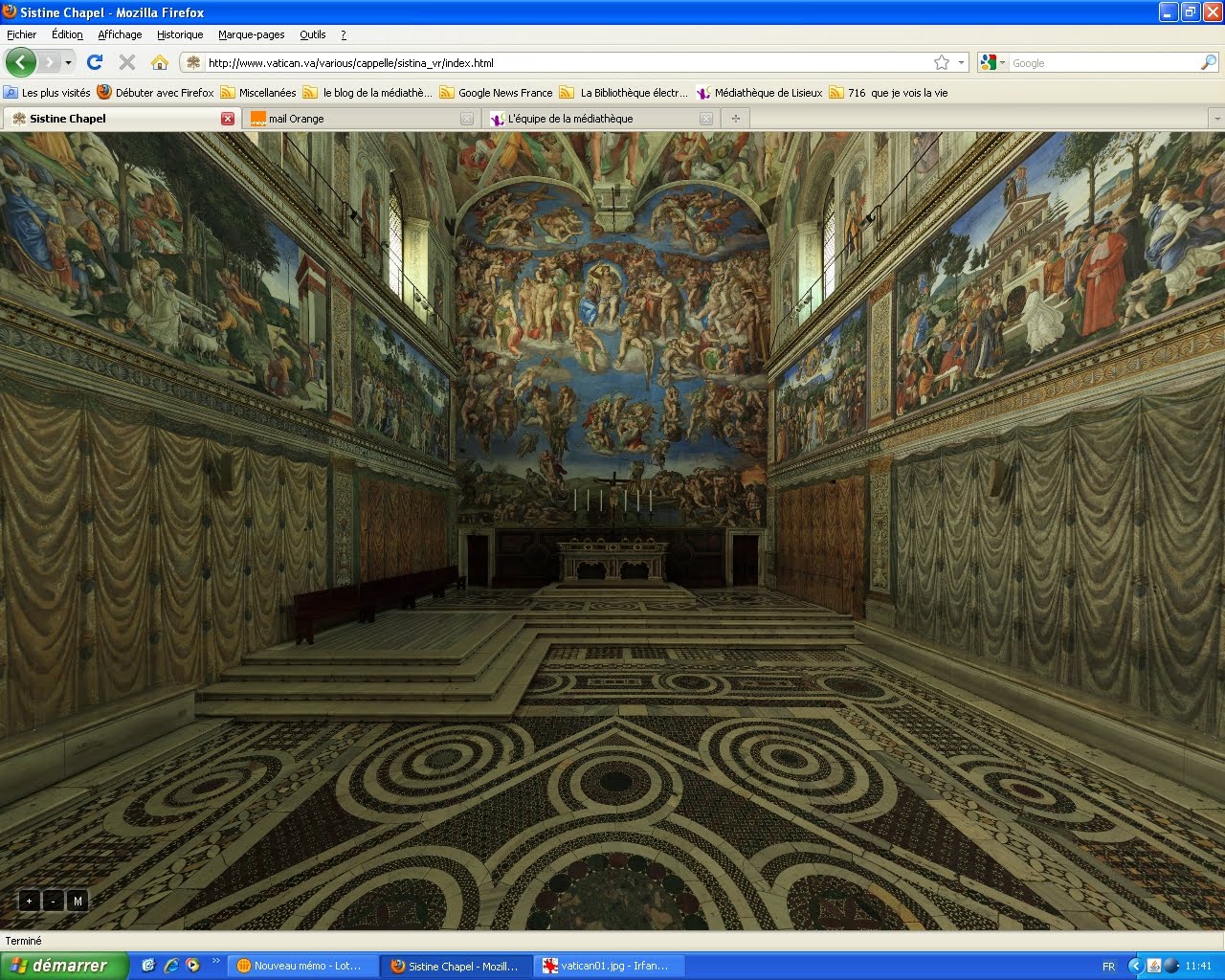
Task: Open the list-all-tabs dropdown arrow
Action: tap(1215, 119)
